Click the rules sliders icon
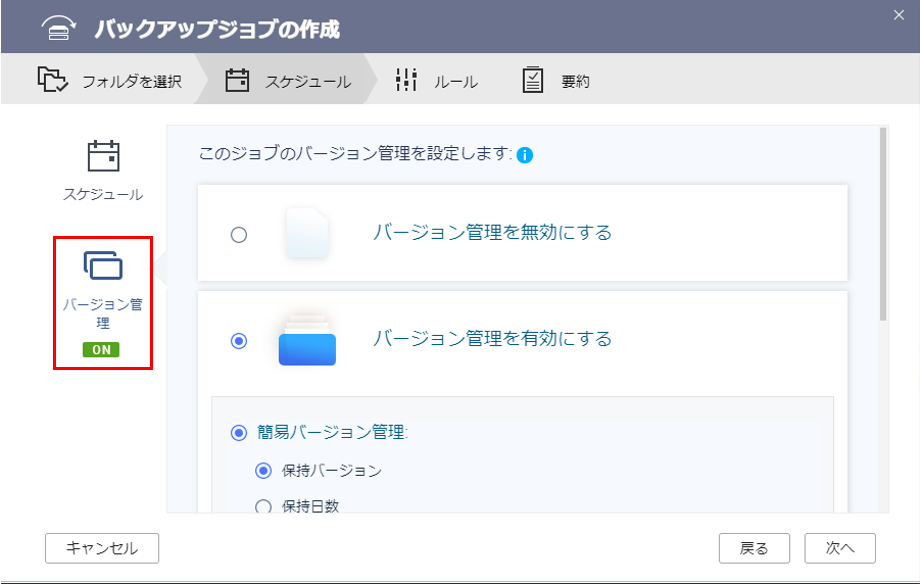This screenshot has width=920, height=584. click(x=406, y=80)
